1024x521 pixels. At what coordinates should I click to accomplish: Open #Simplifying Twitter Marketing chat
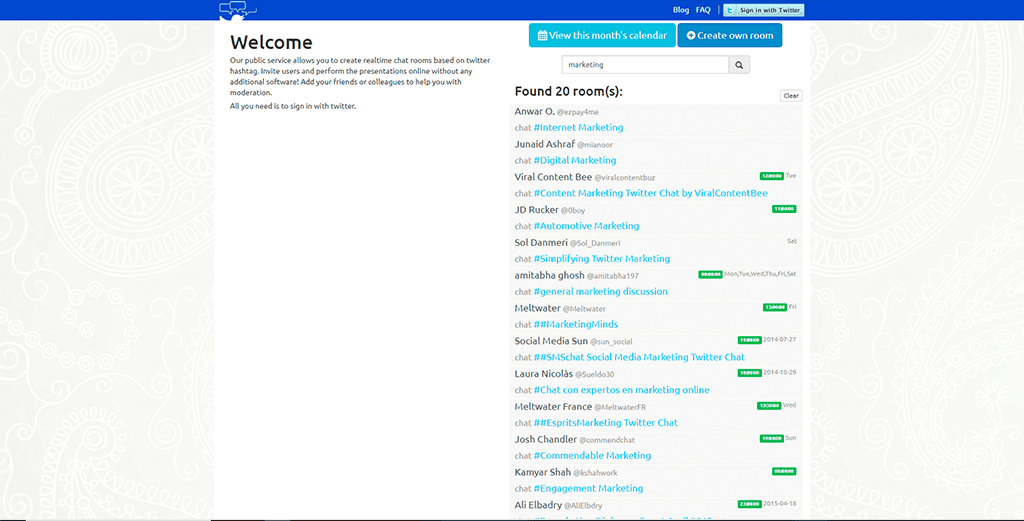601,259
